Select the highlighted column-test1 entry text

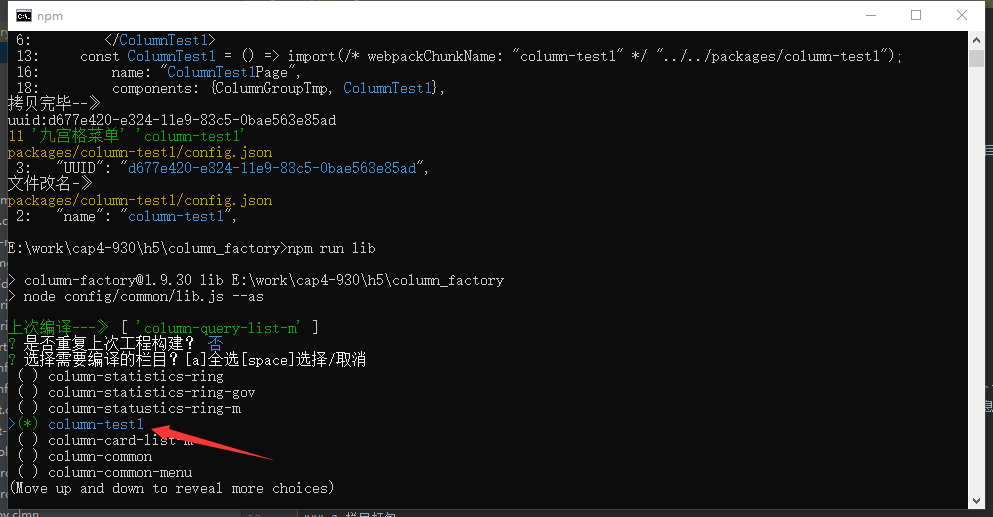[x=96, y=425]
